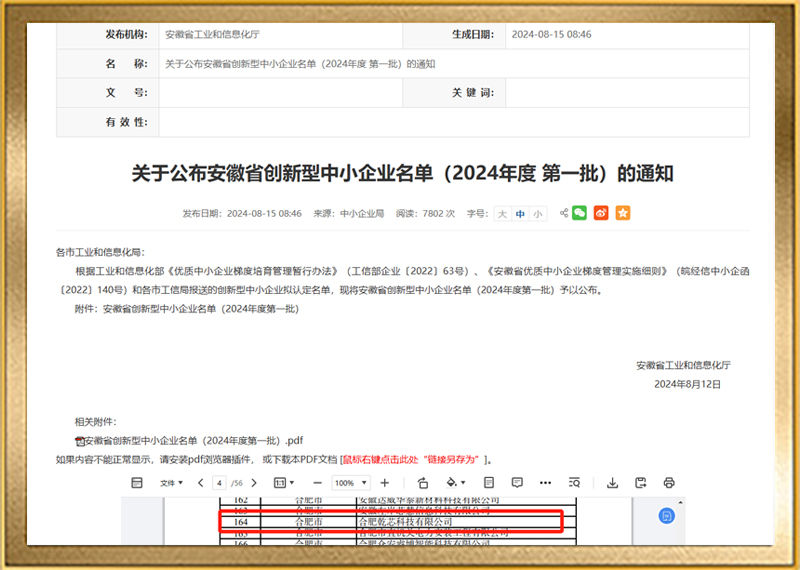Set font size to small (小)
The width and height of the screenshot is (800, 570).
pos(538,213)
